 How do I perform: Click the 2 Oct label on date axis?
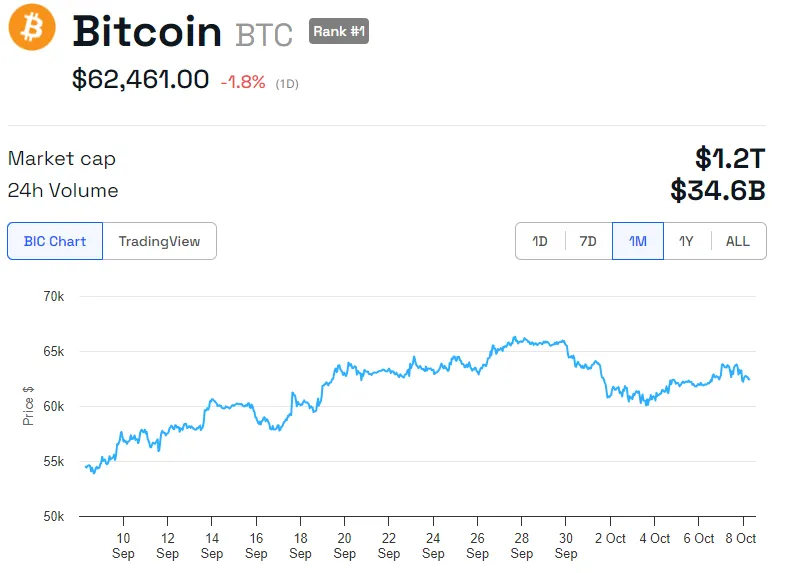pos(610,538)
